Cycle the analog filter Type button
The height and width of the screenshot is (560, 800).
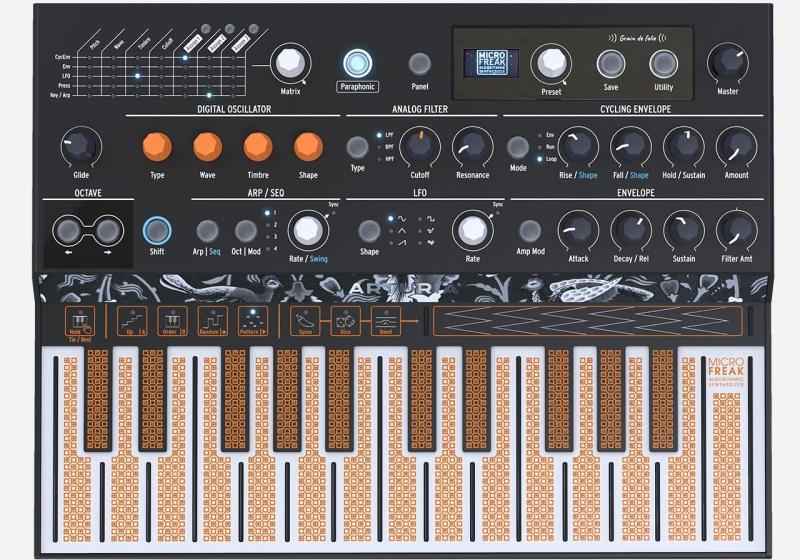pyautogui.click(x=357, y=147)
